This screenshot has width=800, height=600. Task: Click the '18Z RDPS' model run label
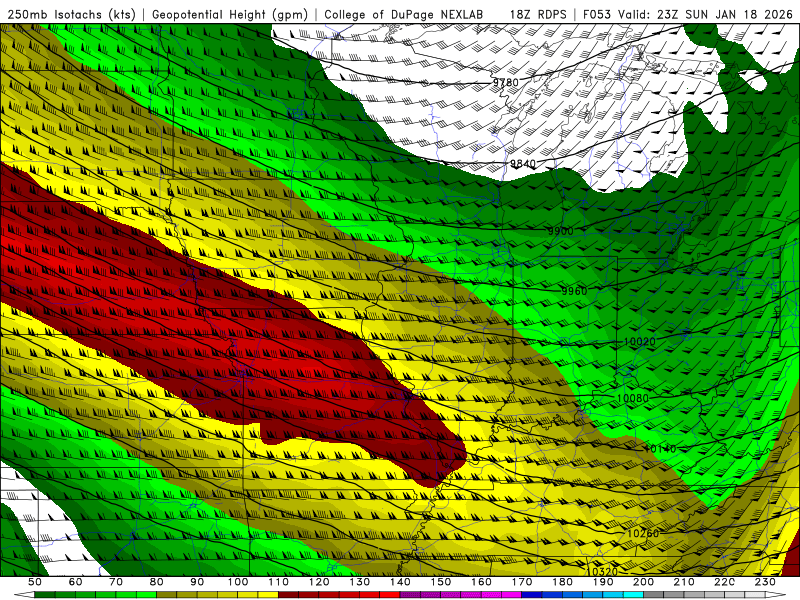(538, 14)
